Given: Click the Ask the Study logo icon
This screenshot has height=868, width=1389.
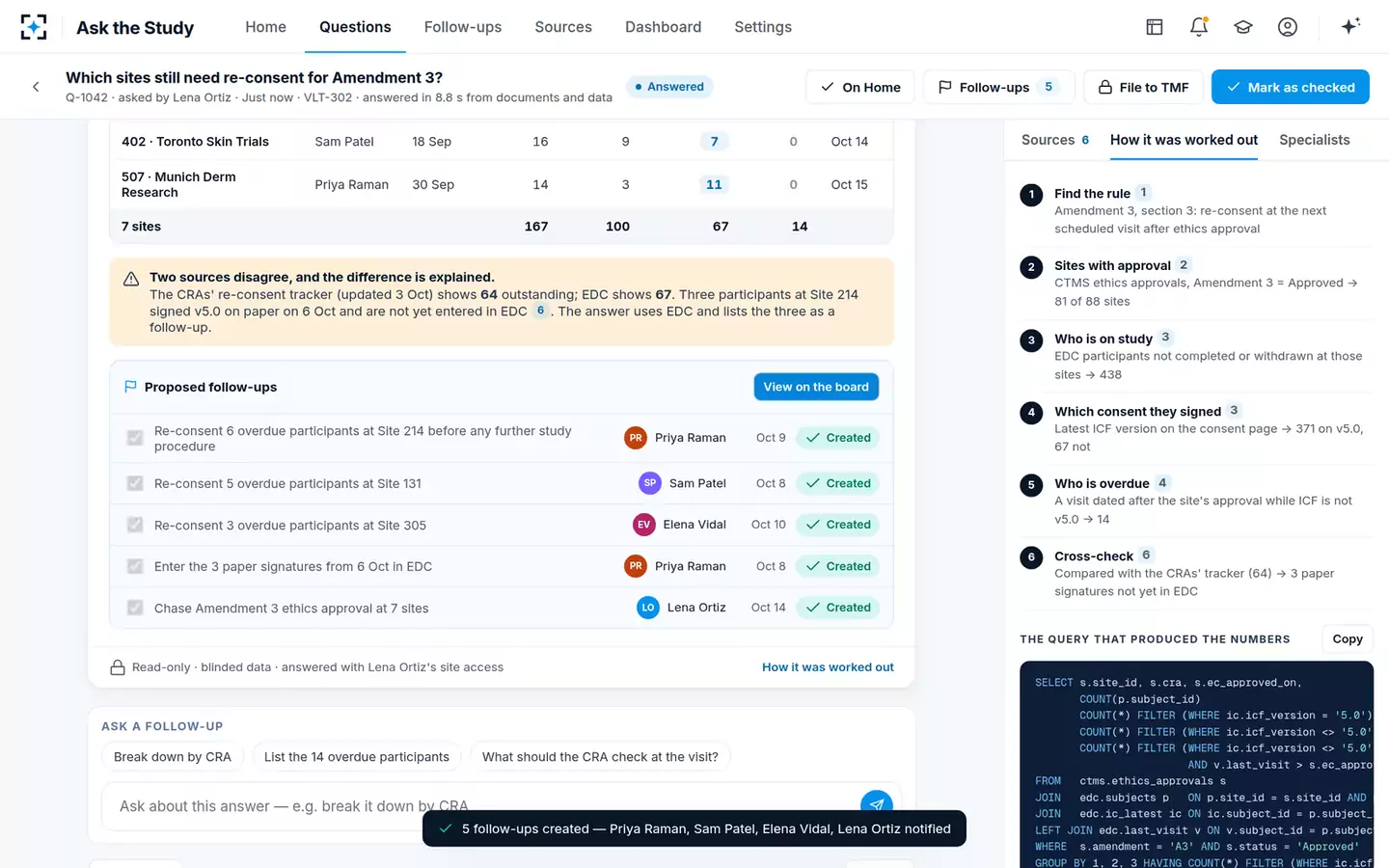Looking at the screenshot, I should click(34, 27).
